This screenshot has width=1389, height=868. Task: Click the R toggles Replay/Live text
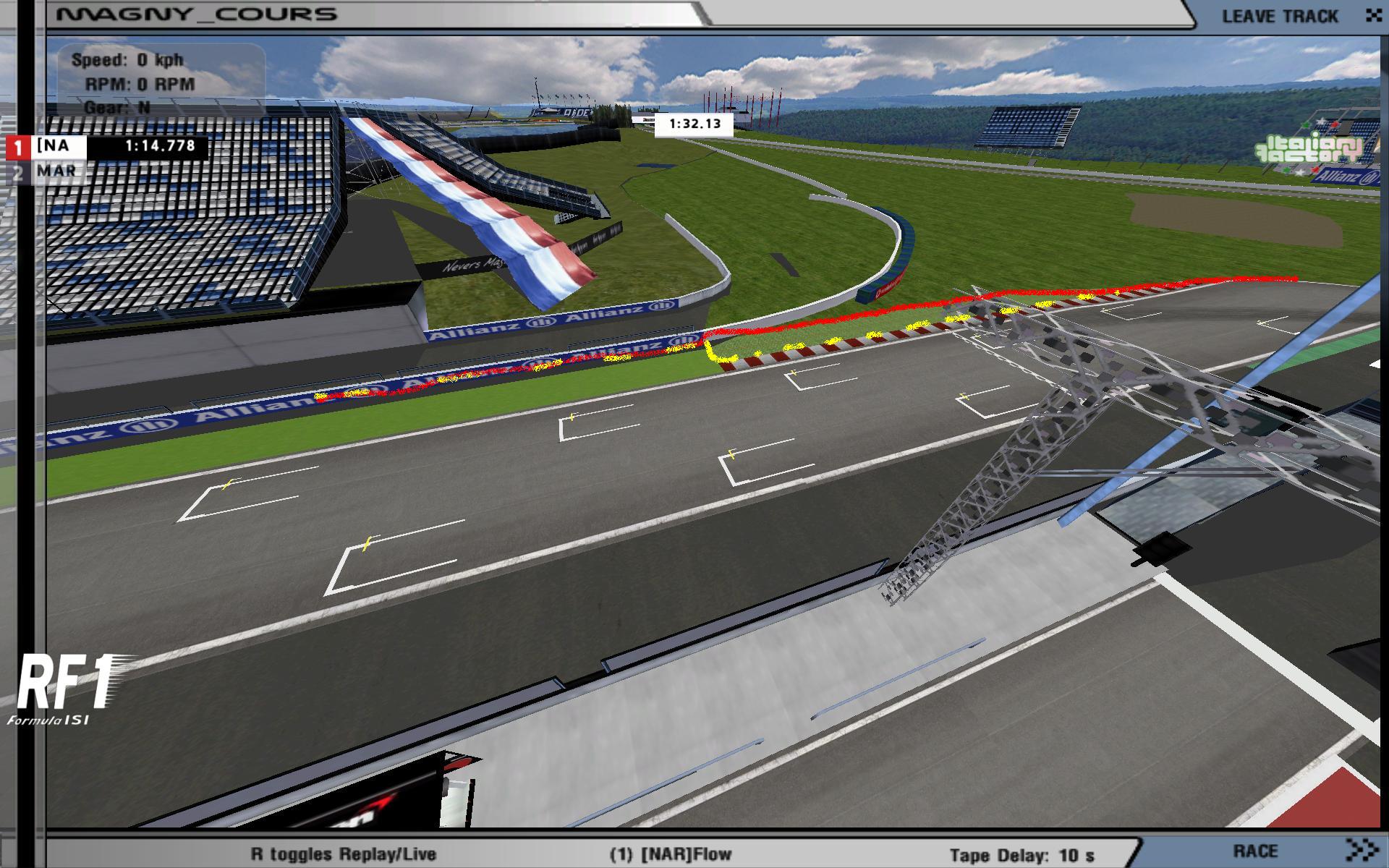coord(343,854)
